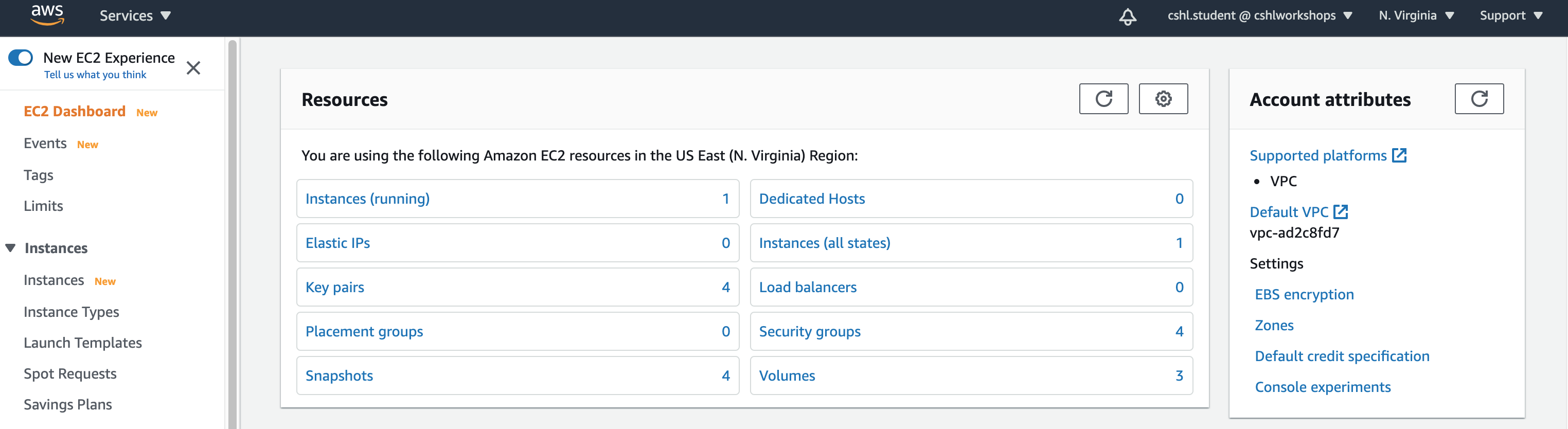Close the New EC2 Experience banner
This screenshot has width=1568, height=429.
193,67
